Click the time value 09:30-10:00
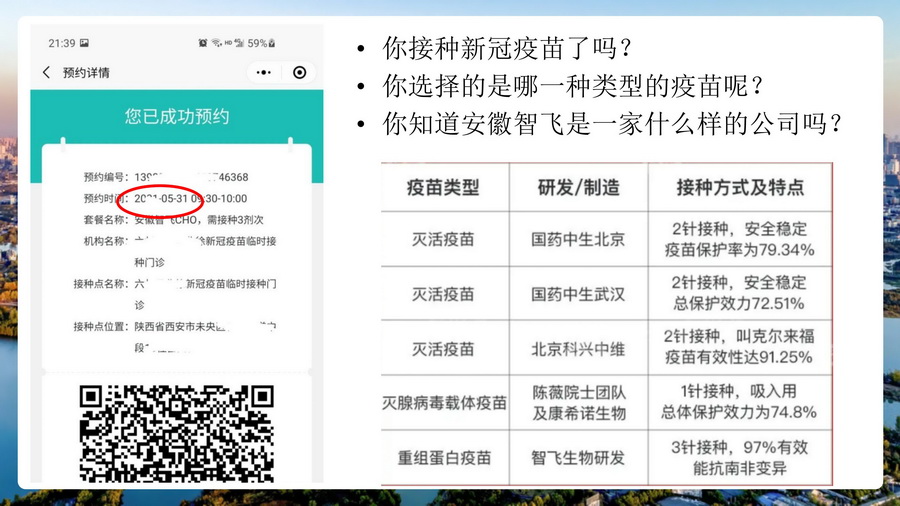The height and width of the screenshot is (506, 900). point(219,198)
